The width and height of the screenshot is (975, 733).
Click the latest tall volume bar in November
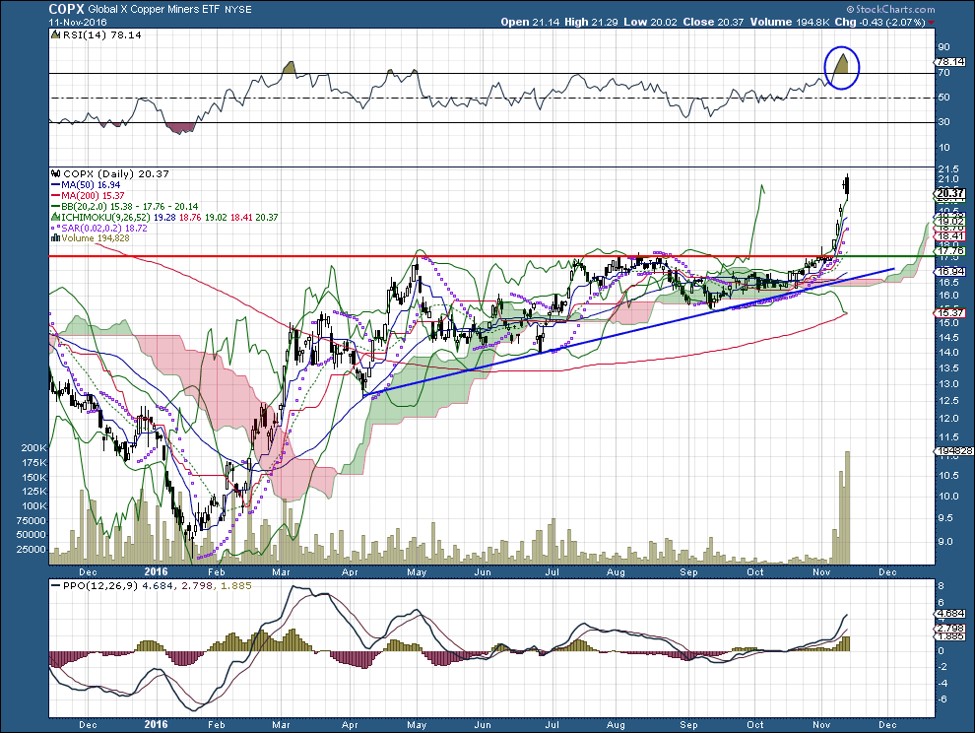pyautogui.click(x=847, y=507)
